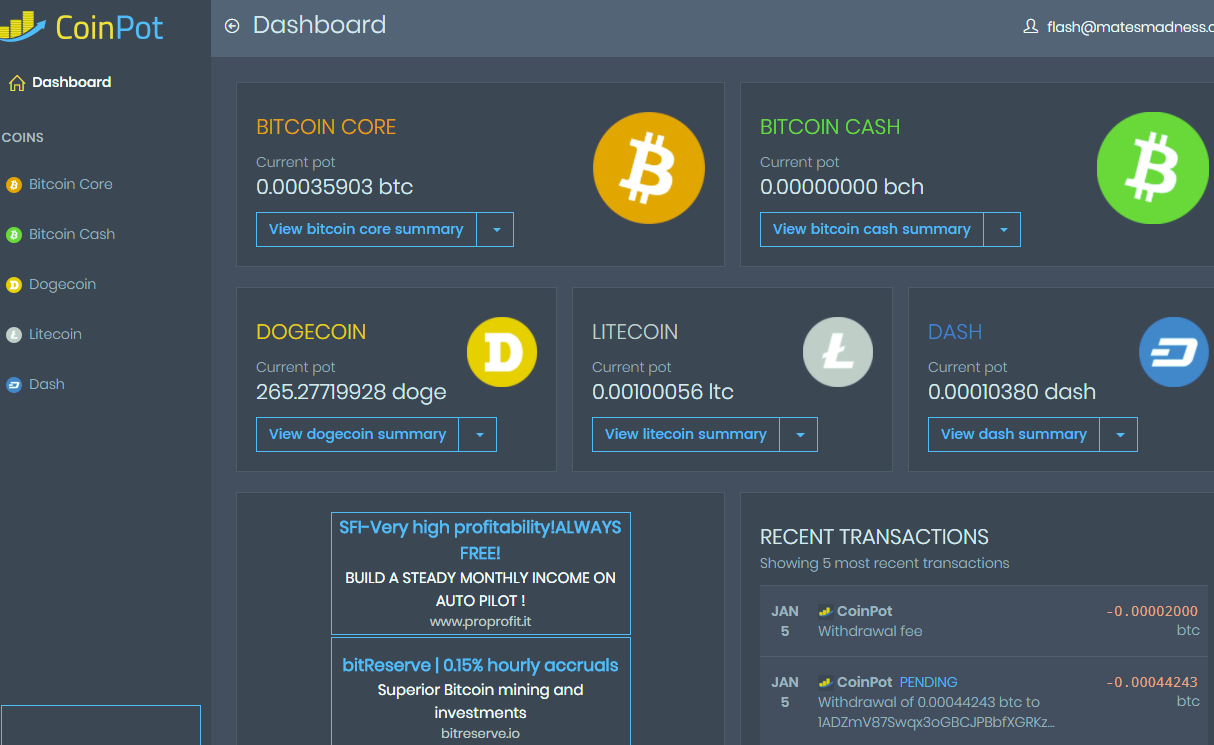Image resolution: width=1214 pixels, height=745 pixels.
Task: Open the bitcoin core summary dropdown arrow
Action: (496, 229)
